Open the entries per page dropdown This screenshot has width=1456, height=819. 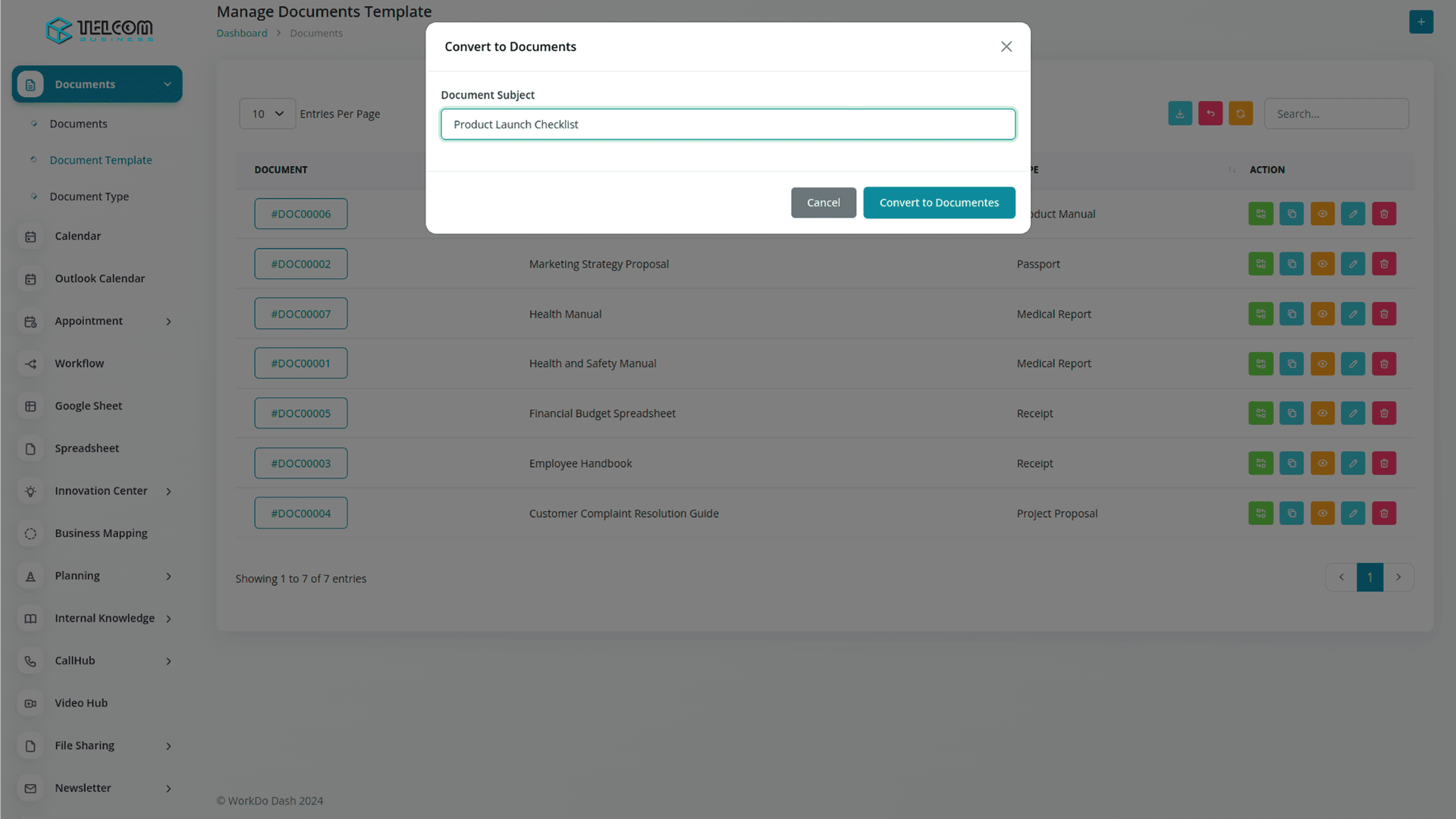(268, 114)
